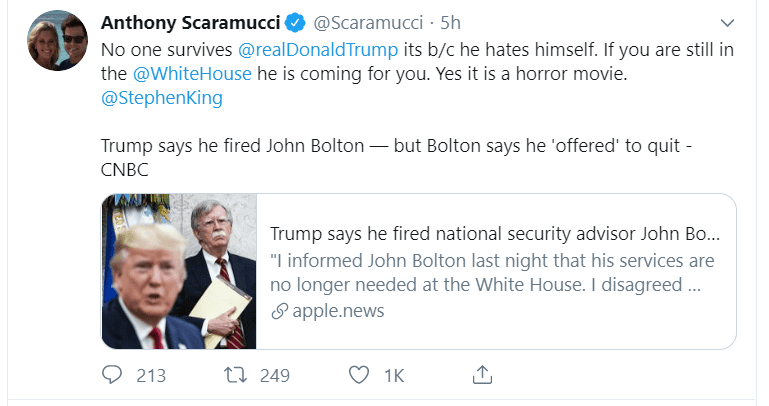Screen dimensions: 769x406
Task: Click the 1K likes count
Action: tap(394, 375)
